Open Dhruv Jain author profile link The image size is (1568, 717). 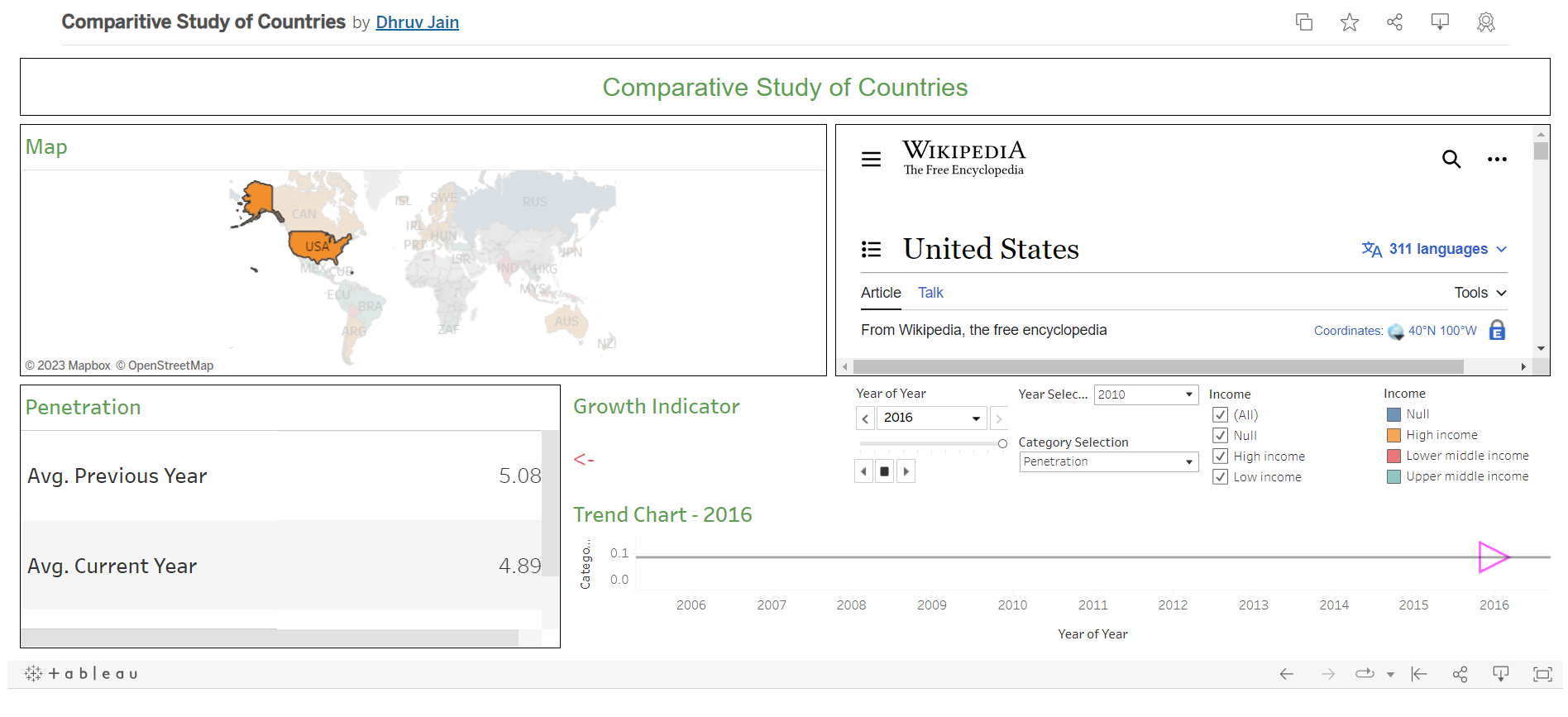tap(417, 22)
